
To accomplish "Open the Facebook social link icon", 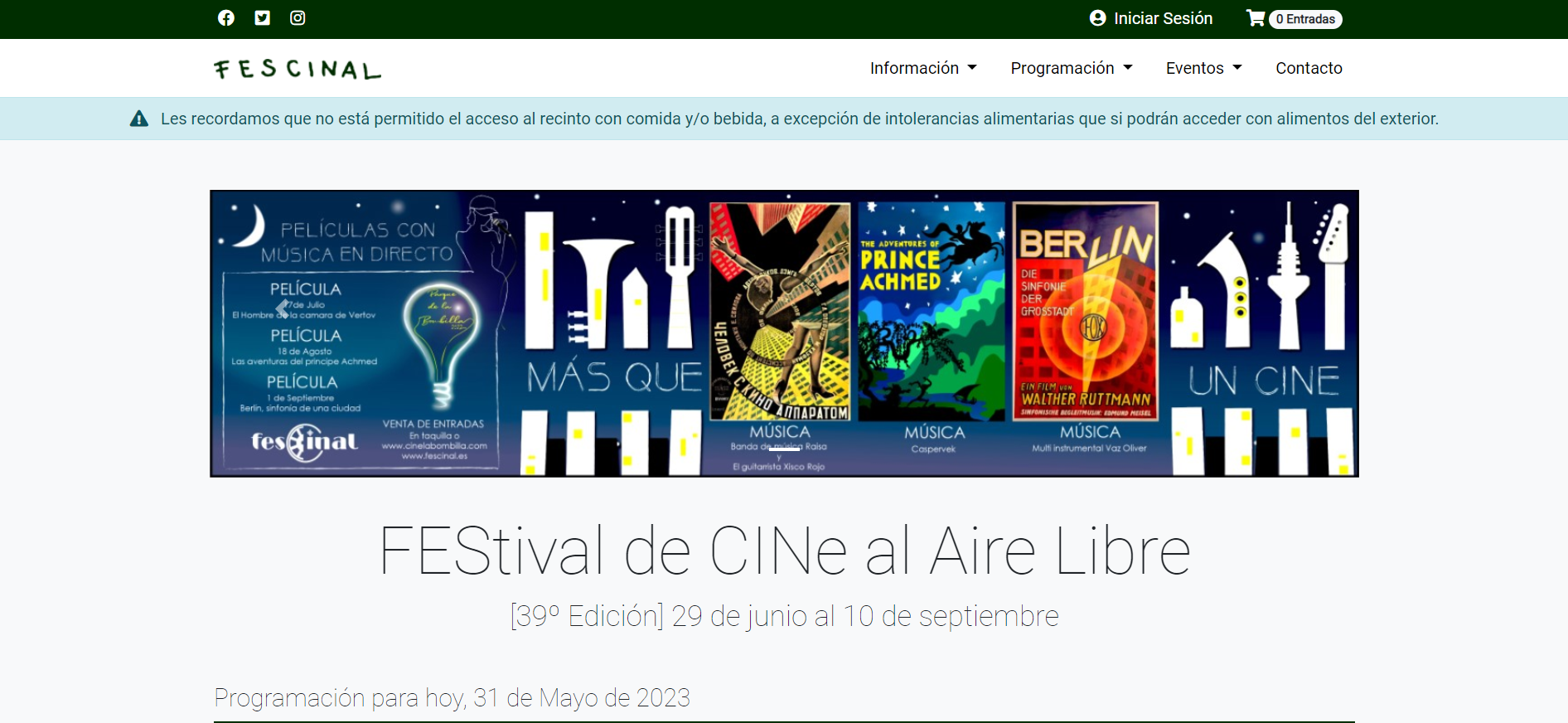I will point(226,18).
